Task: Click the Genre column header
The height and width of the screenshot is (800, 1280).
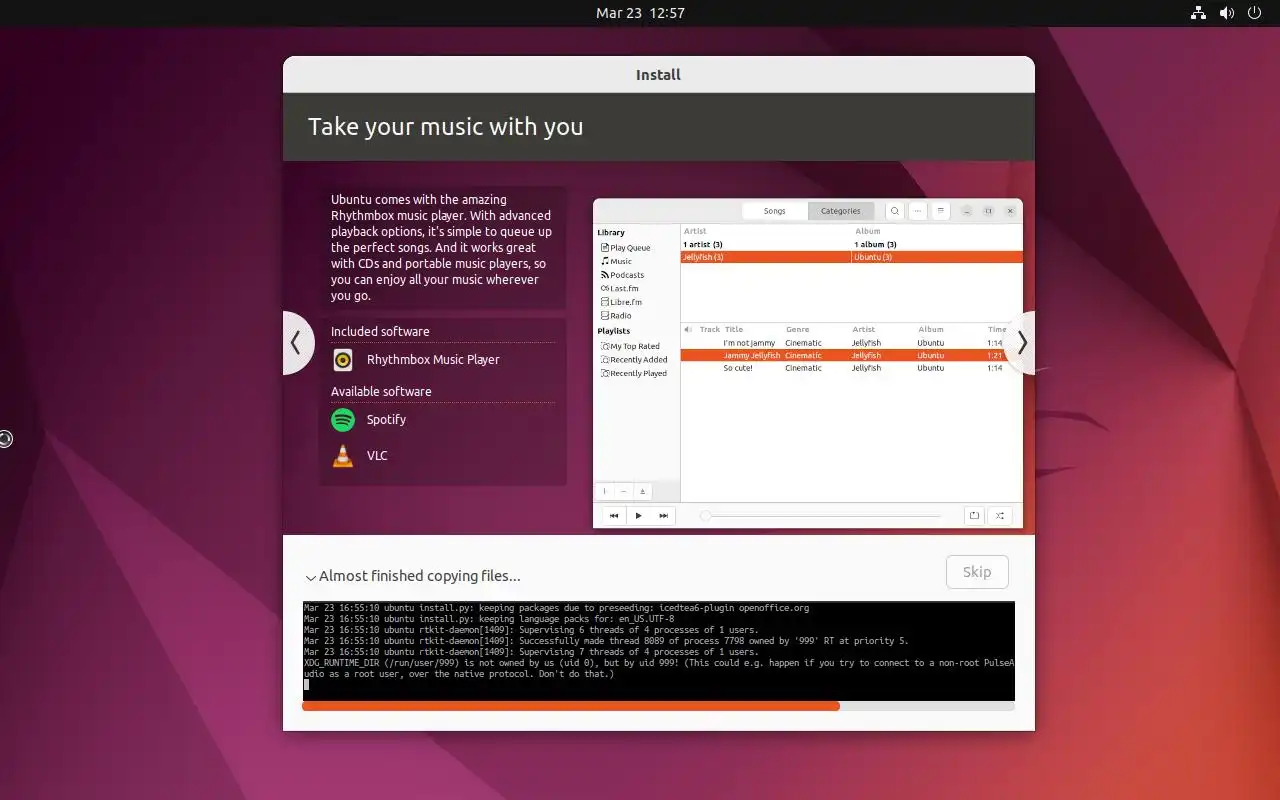Action: tap(797, 329)
